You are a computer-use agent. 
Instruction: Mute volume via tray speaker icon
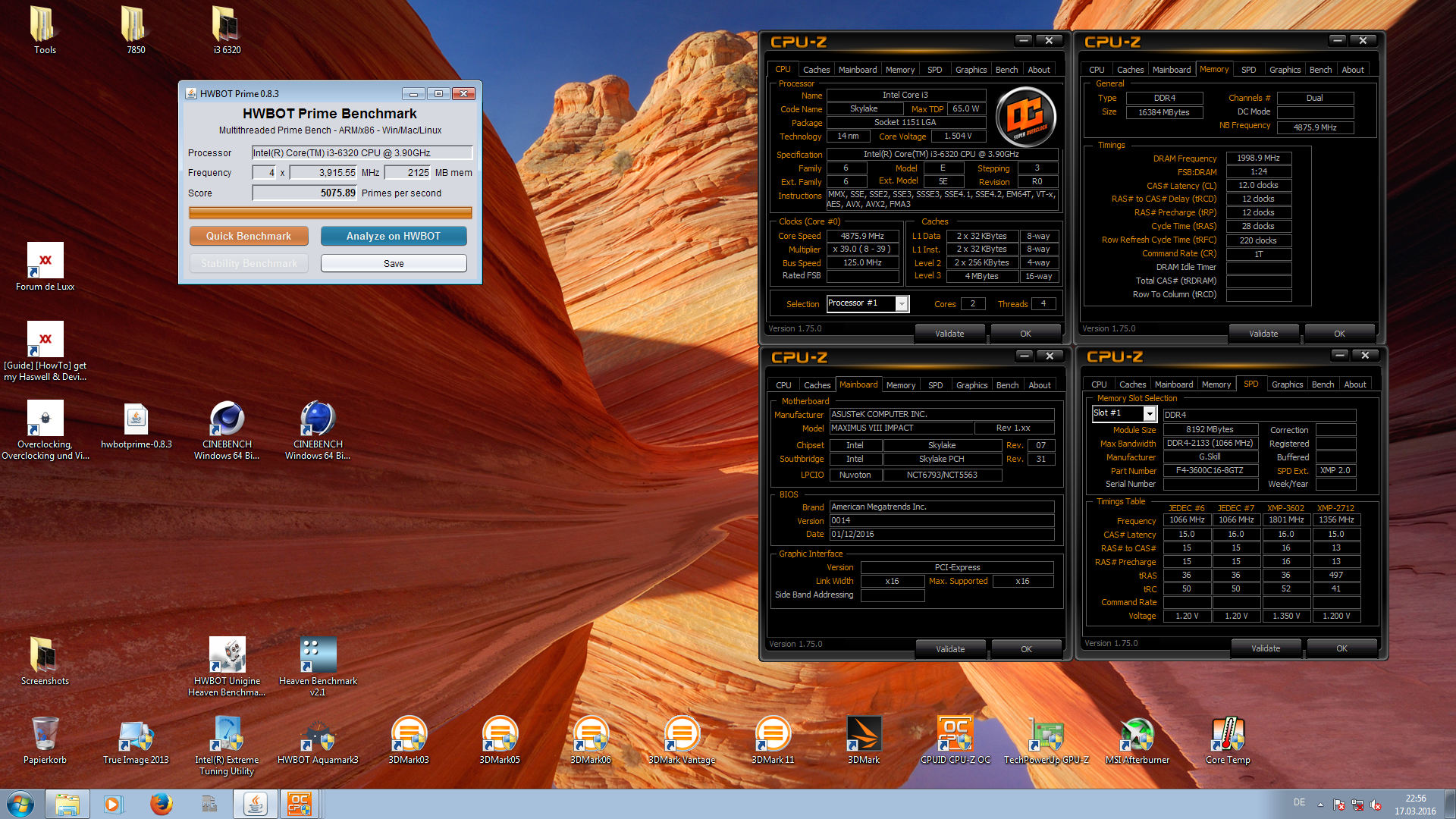coord(1376,805)
